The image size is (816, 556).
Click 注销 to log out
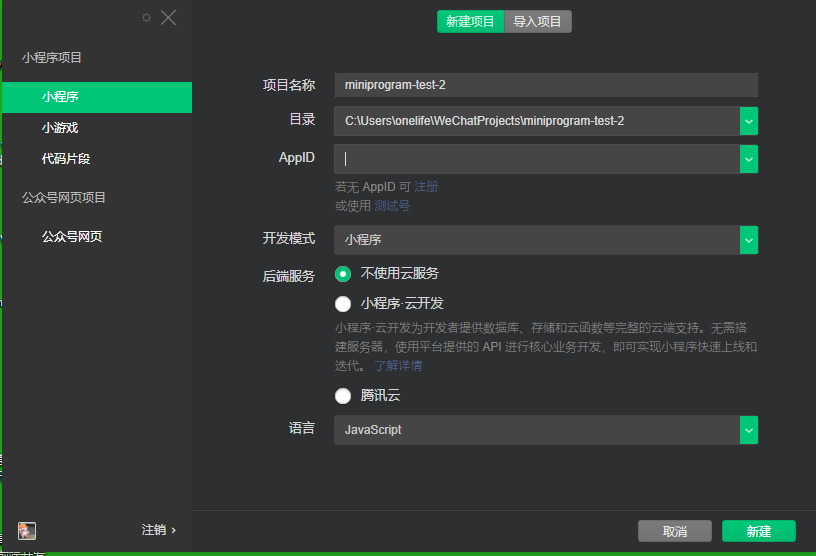pos(159,530)
